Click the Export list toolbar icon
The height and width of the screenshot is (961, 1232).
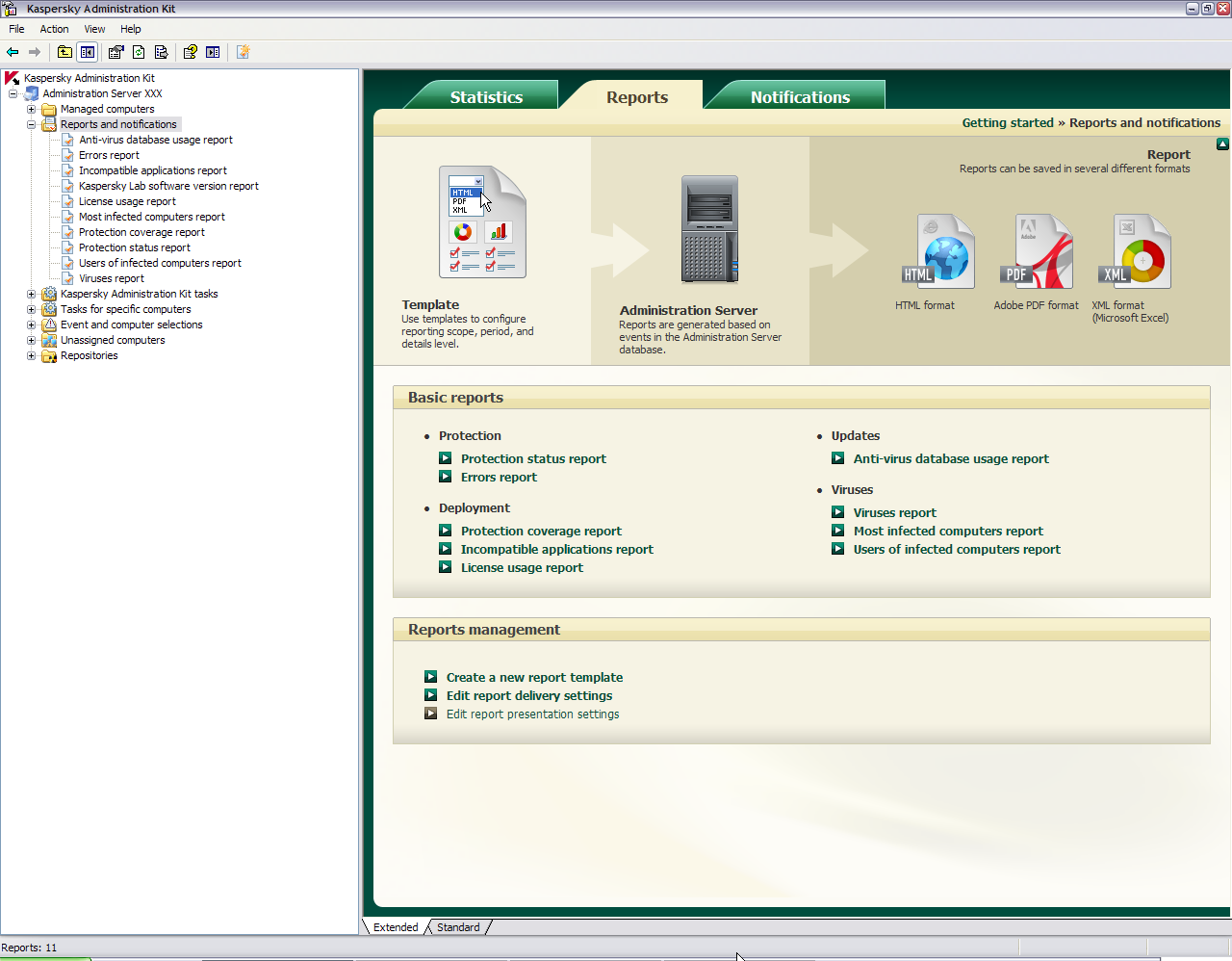click(x=161, y=52)
